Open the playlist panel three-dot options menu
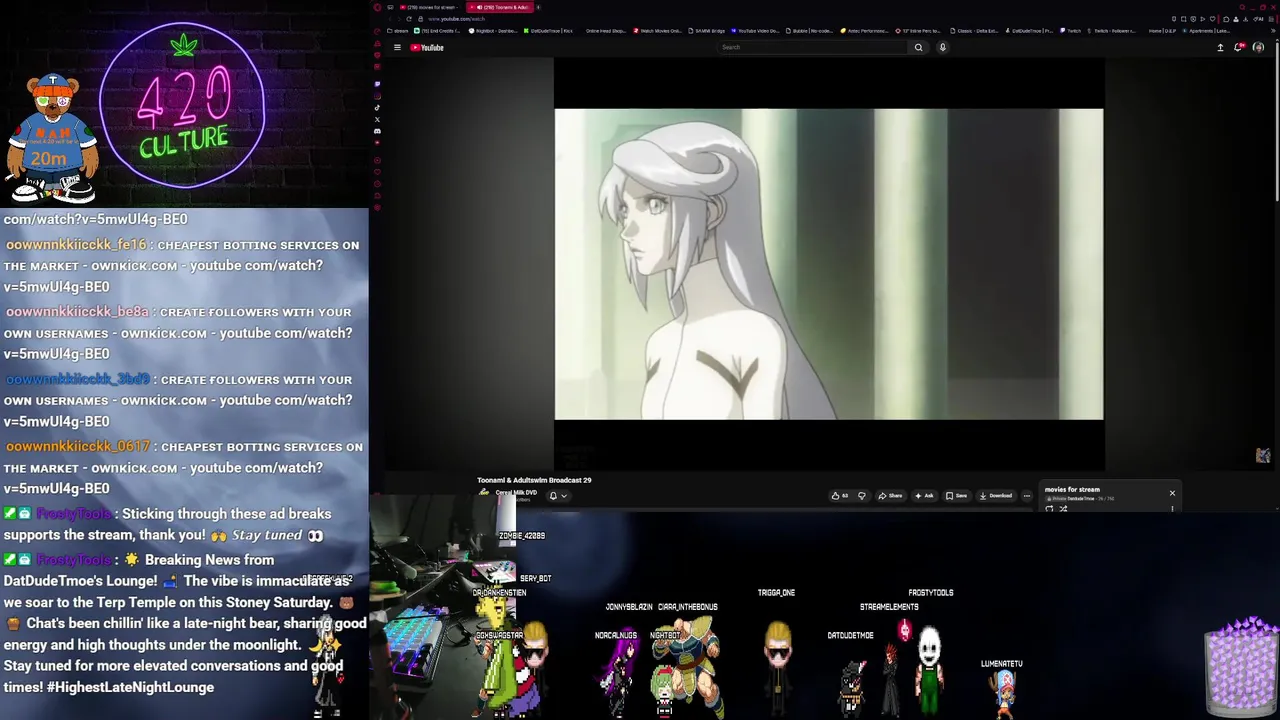Viewport: 1280px width, 720px height. 1172,508
